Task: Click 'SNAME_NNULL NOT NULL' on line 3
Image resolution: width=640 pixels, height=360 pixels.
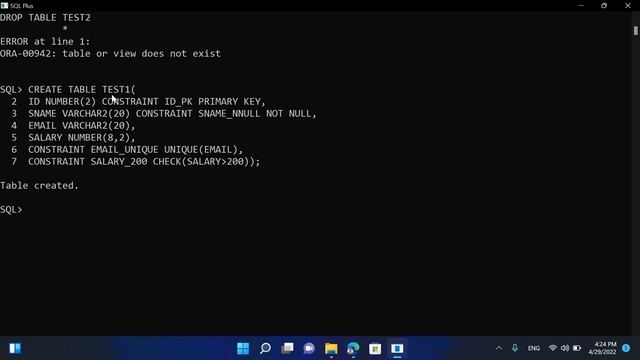Action: pyautogui.click(x=254, y=113)
